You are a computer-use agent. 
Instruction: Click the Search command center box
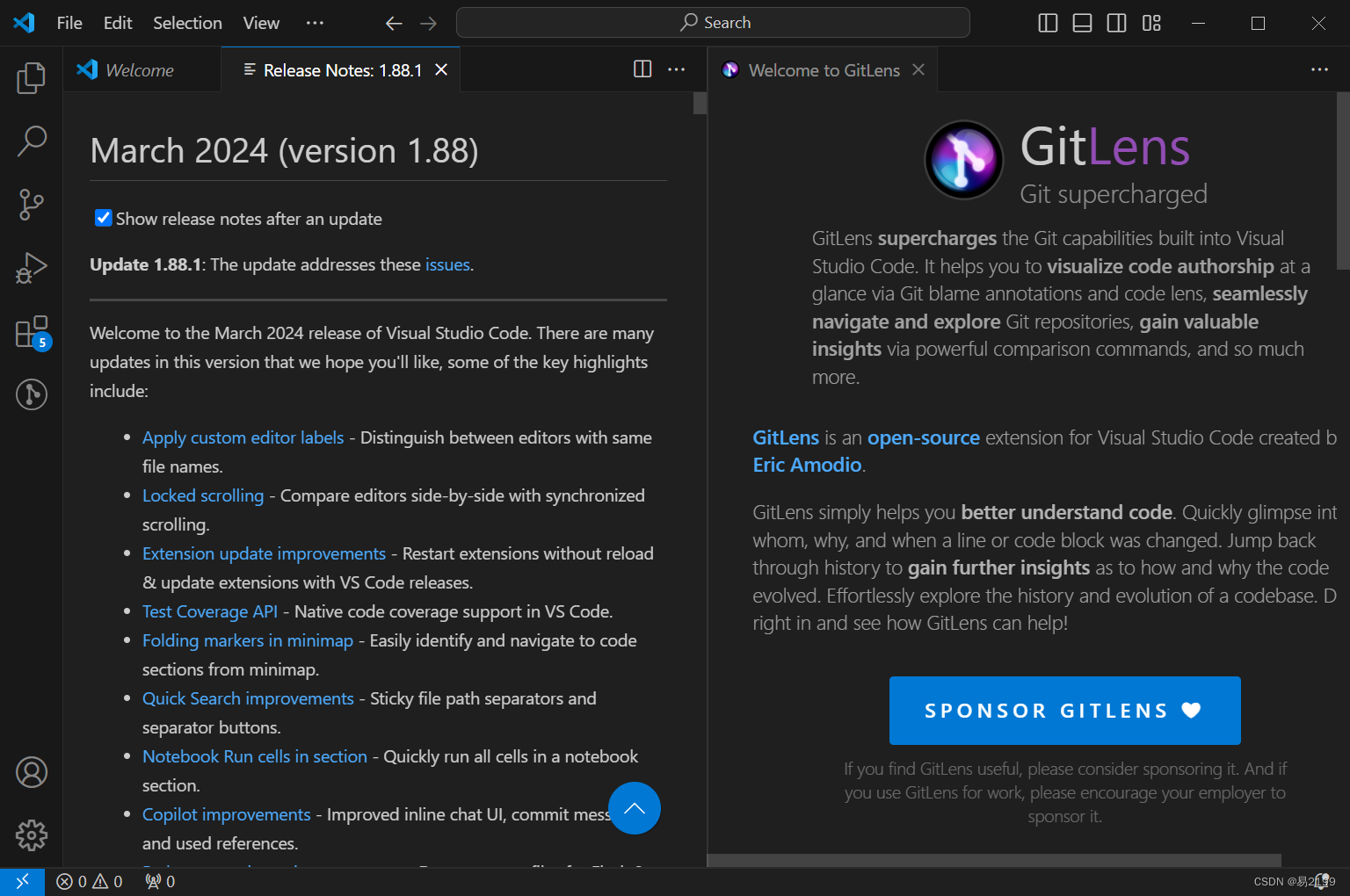(x=713, y=23)
